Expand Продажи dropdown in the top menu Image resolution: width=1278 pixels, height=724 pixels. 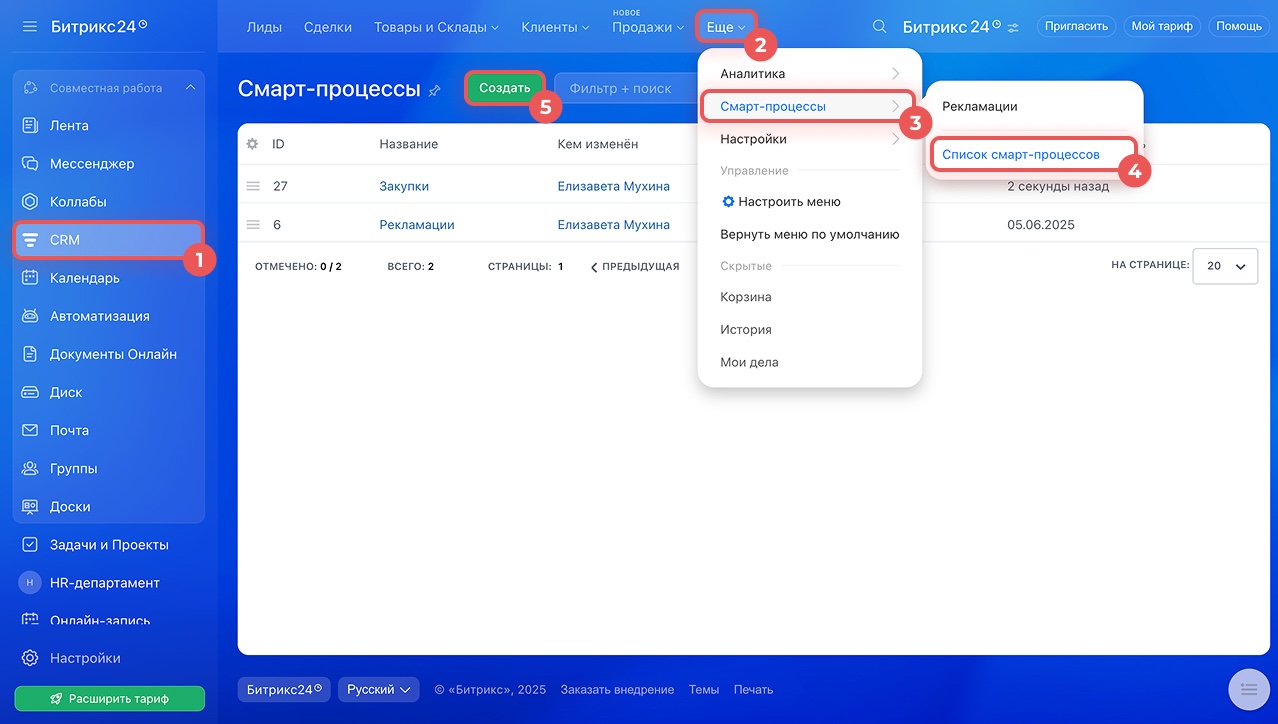pos(649,27)
